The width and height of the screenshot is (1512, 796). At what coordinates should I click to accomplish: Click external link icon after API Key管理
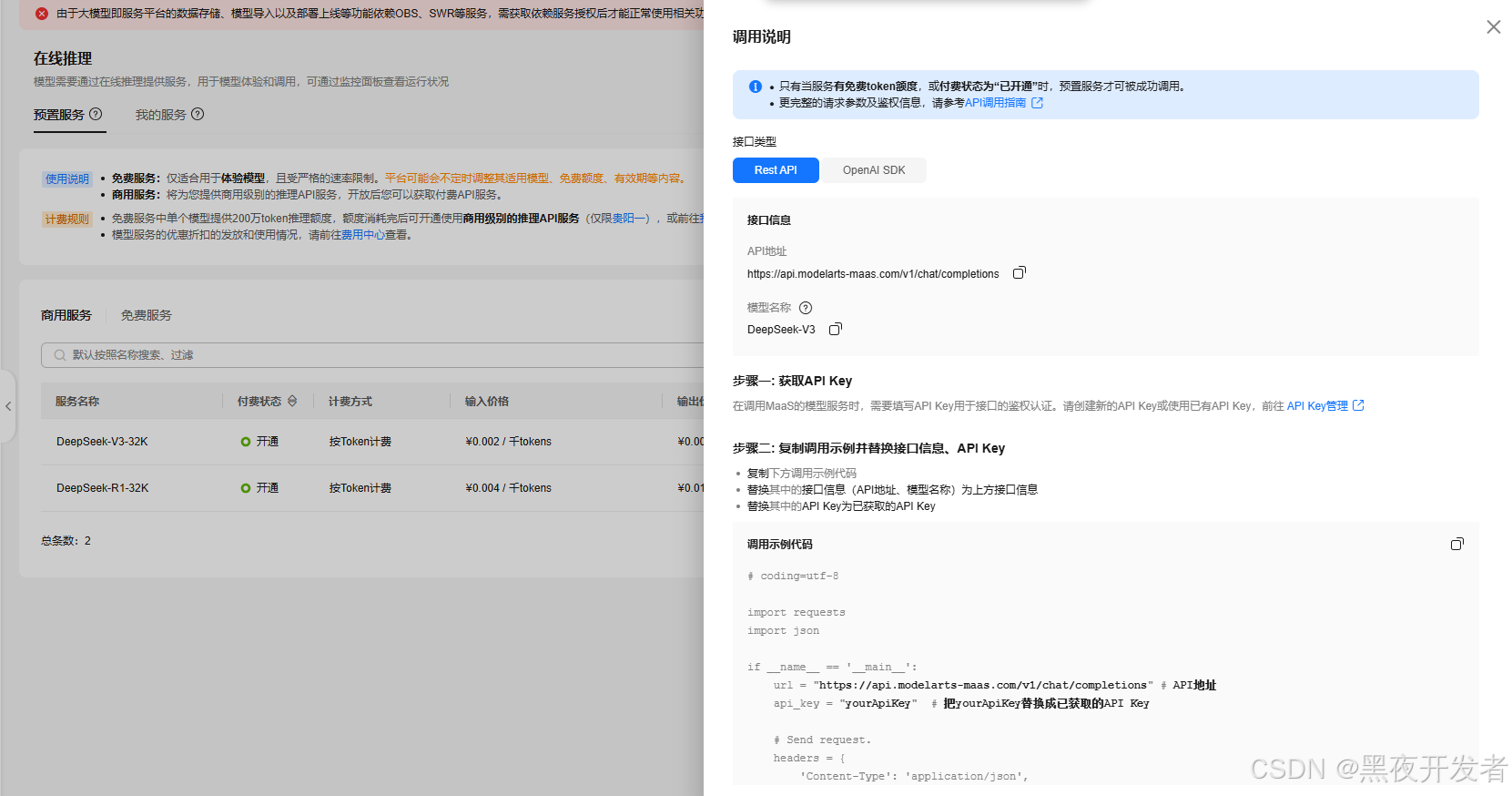(1358, 405)
